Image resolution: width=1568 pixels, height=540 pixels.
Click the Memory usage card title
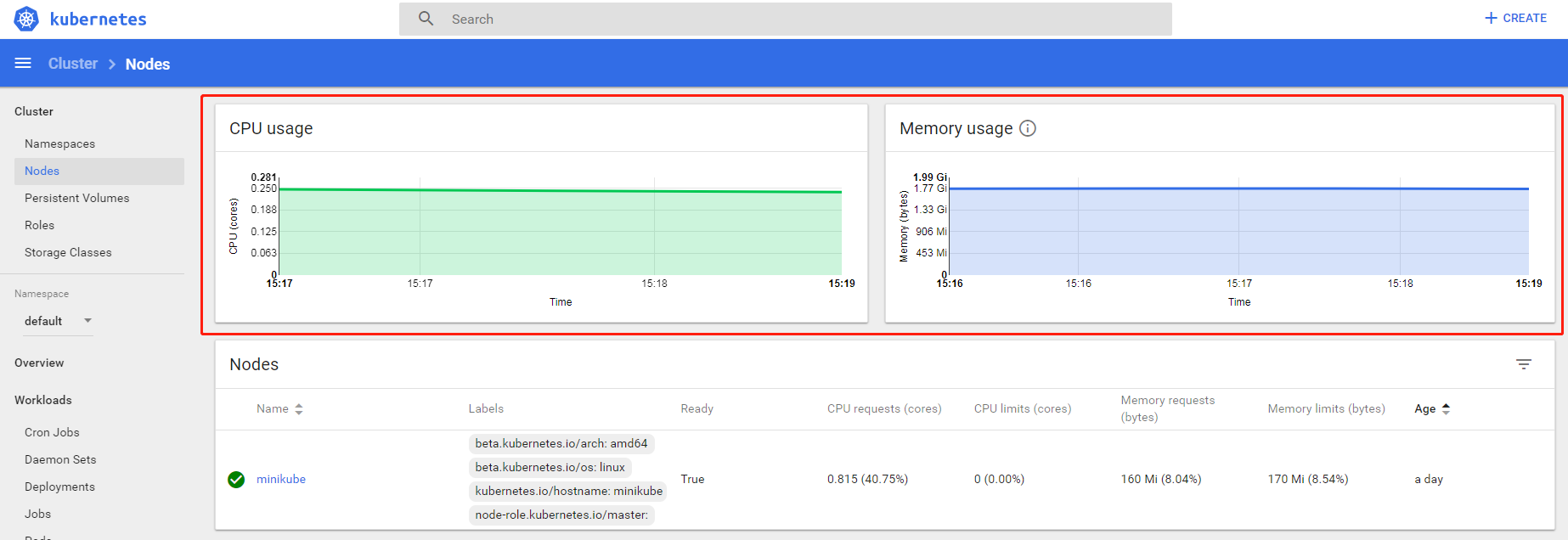click(x=956, y=128)
